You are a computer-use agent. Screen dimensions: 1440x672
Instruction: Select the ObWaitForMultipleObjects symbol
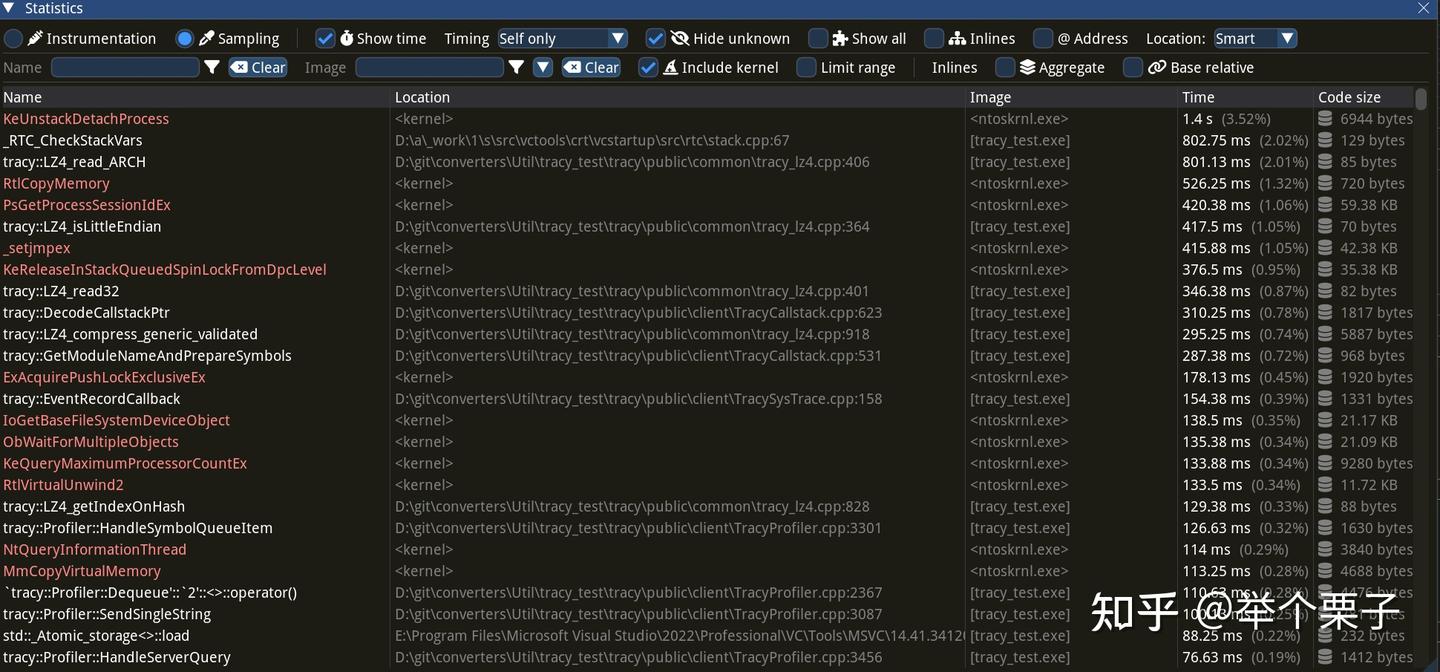[x=91, y=442]
